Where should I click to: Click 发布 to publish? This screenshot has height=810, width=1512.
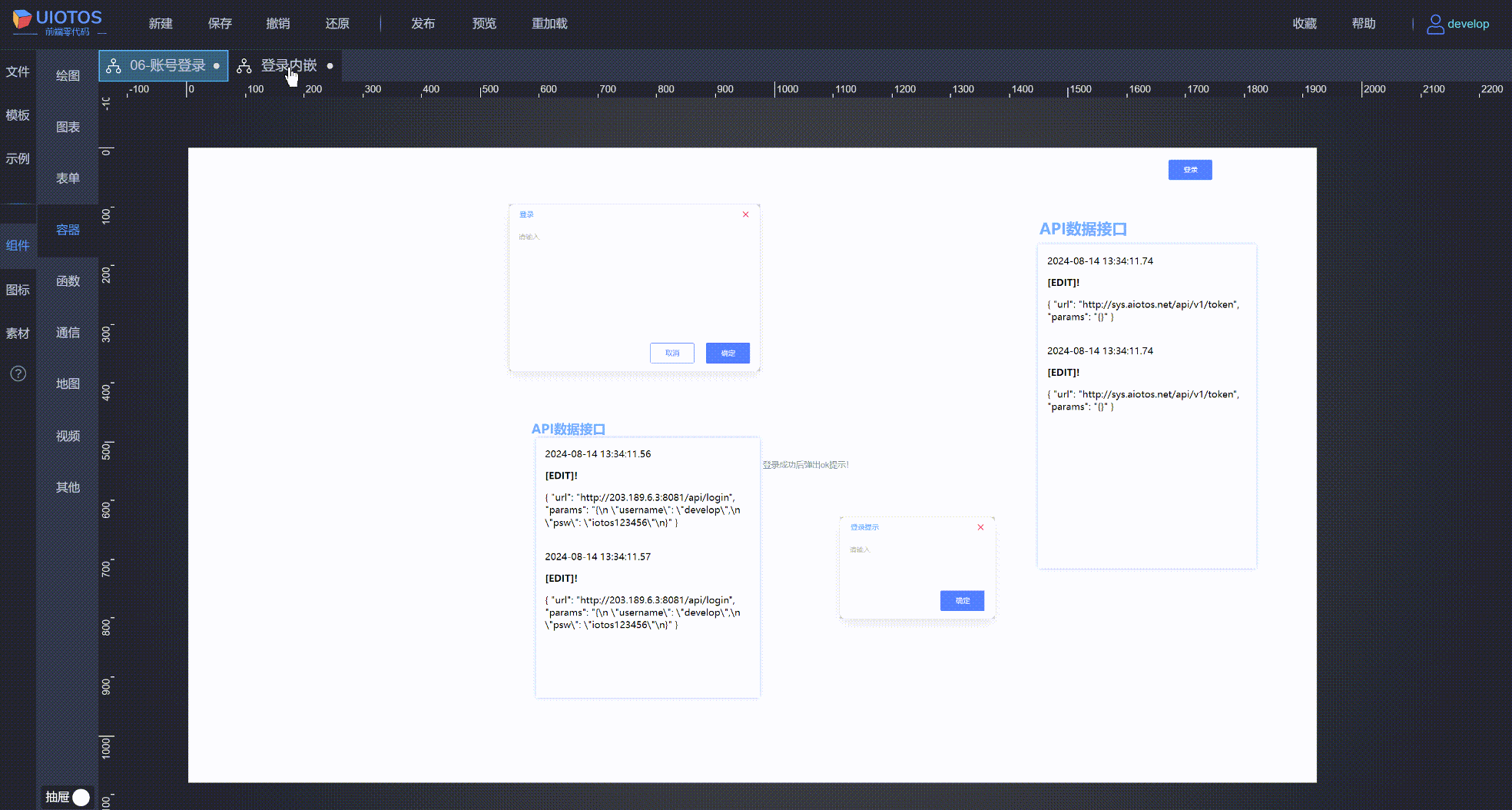click(423, 24)
